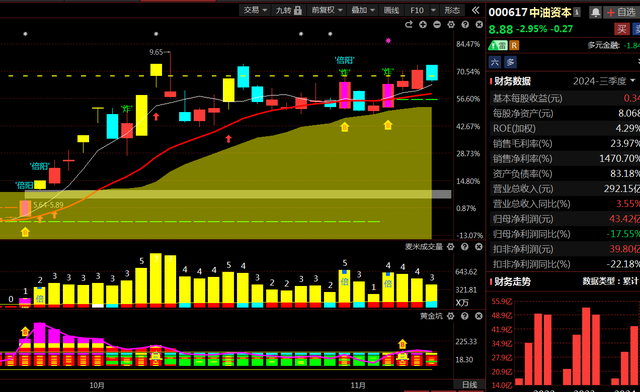Screen dimensions: 640x392
Task: Click the 8.88 current price
Action: pyautogui.click(x=500, y=29)
